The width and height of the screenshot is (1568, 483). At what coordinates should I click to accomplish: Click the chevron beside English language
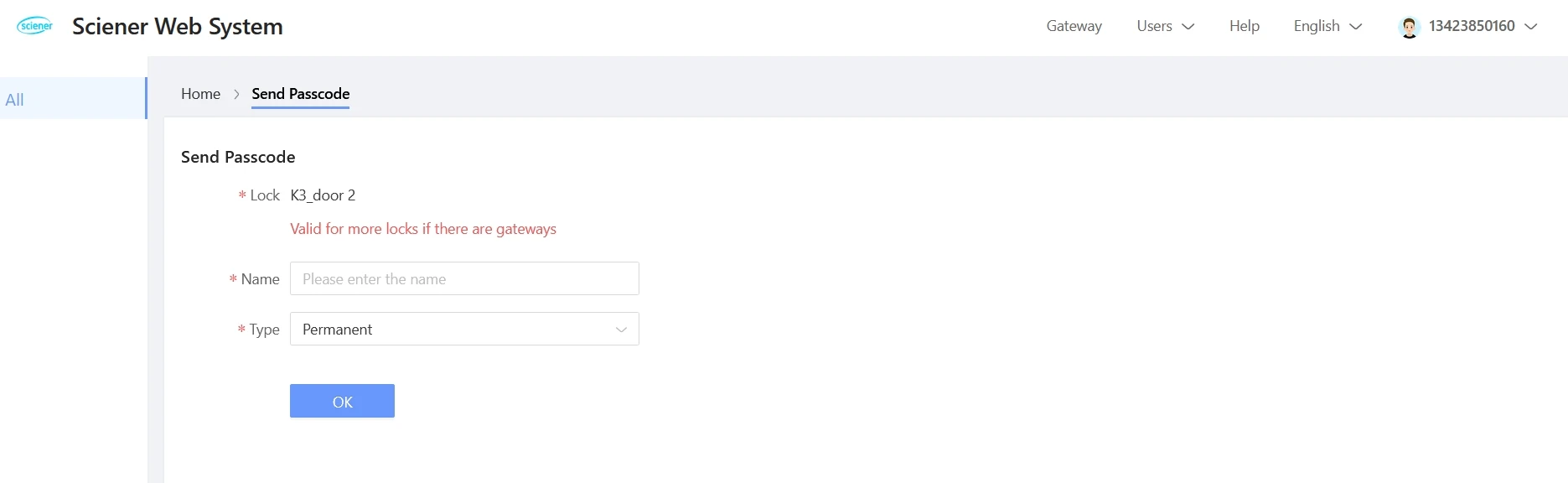pos(1356,27)
